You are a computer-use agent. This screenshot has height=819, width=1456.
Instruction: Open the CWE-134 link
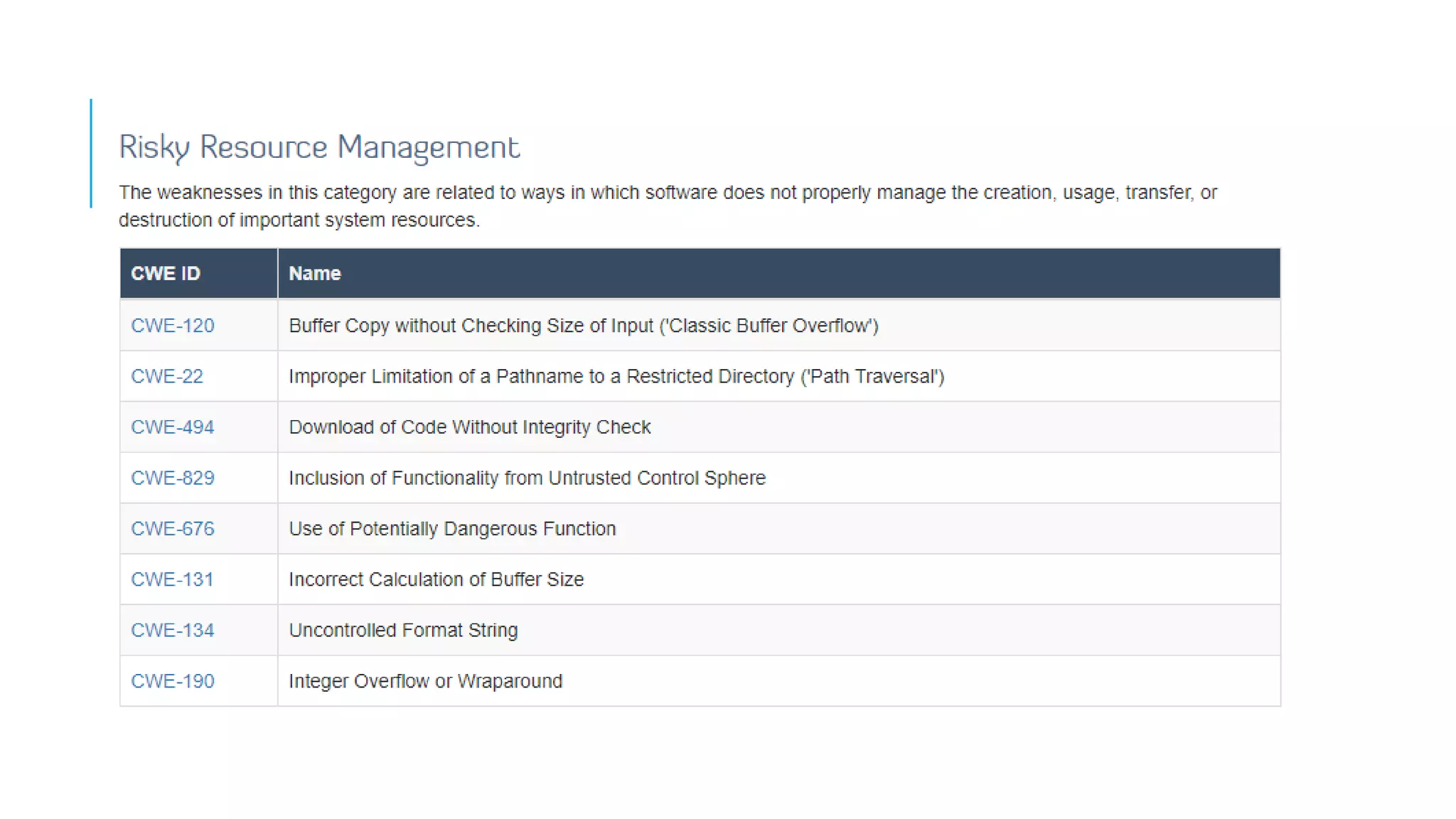tap(172, 631)
